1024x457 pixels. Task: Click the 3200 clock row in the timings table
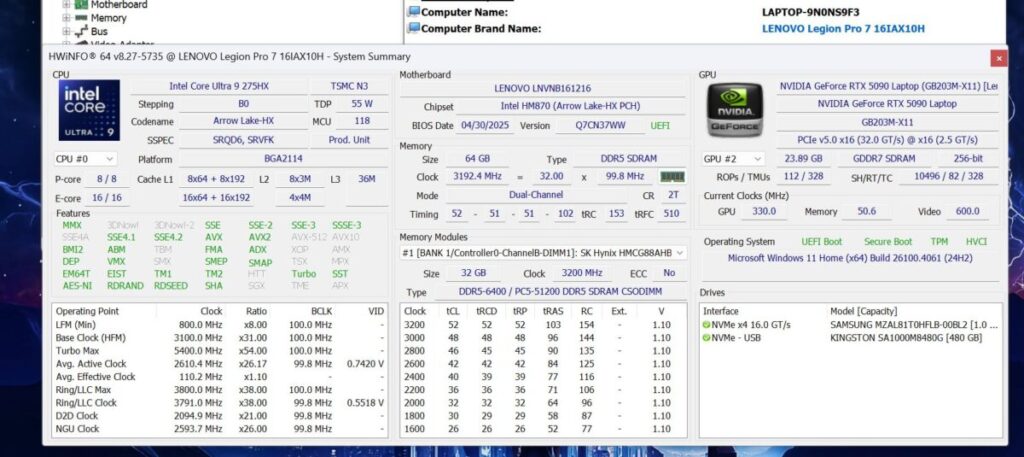click(543, 324)
